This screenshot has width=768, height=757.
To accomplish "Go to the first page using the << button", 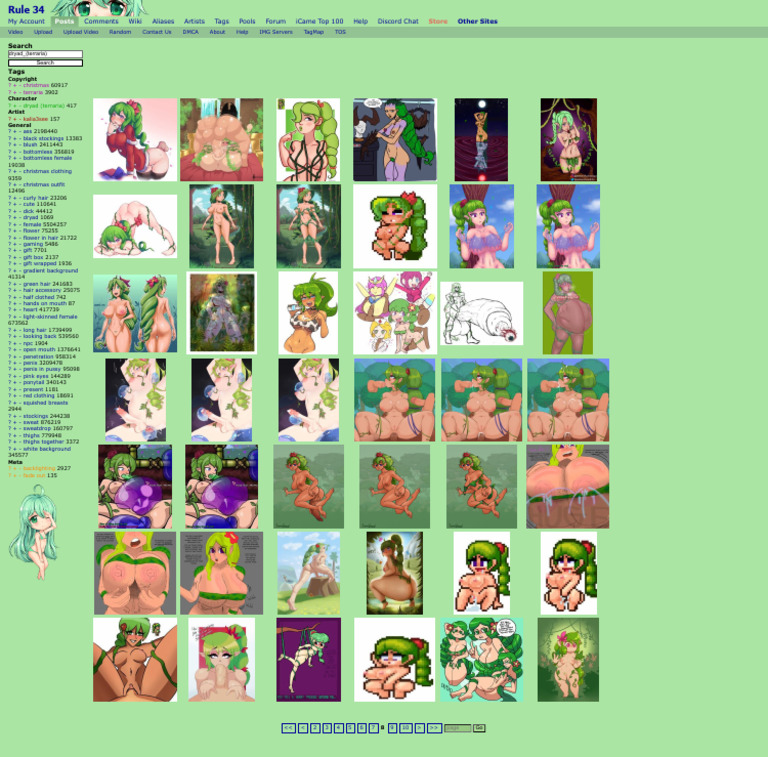I will tap(288, 728).
